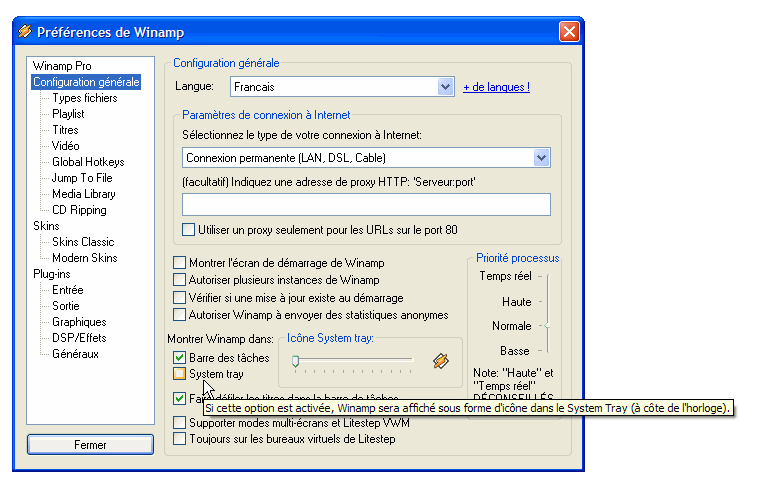
Task: Select 'Global Hotkeys' in tree
Action: pyautogui.click(x=88, y=162)
